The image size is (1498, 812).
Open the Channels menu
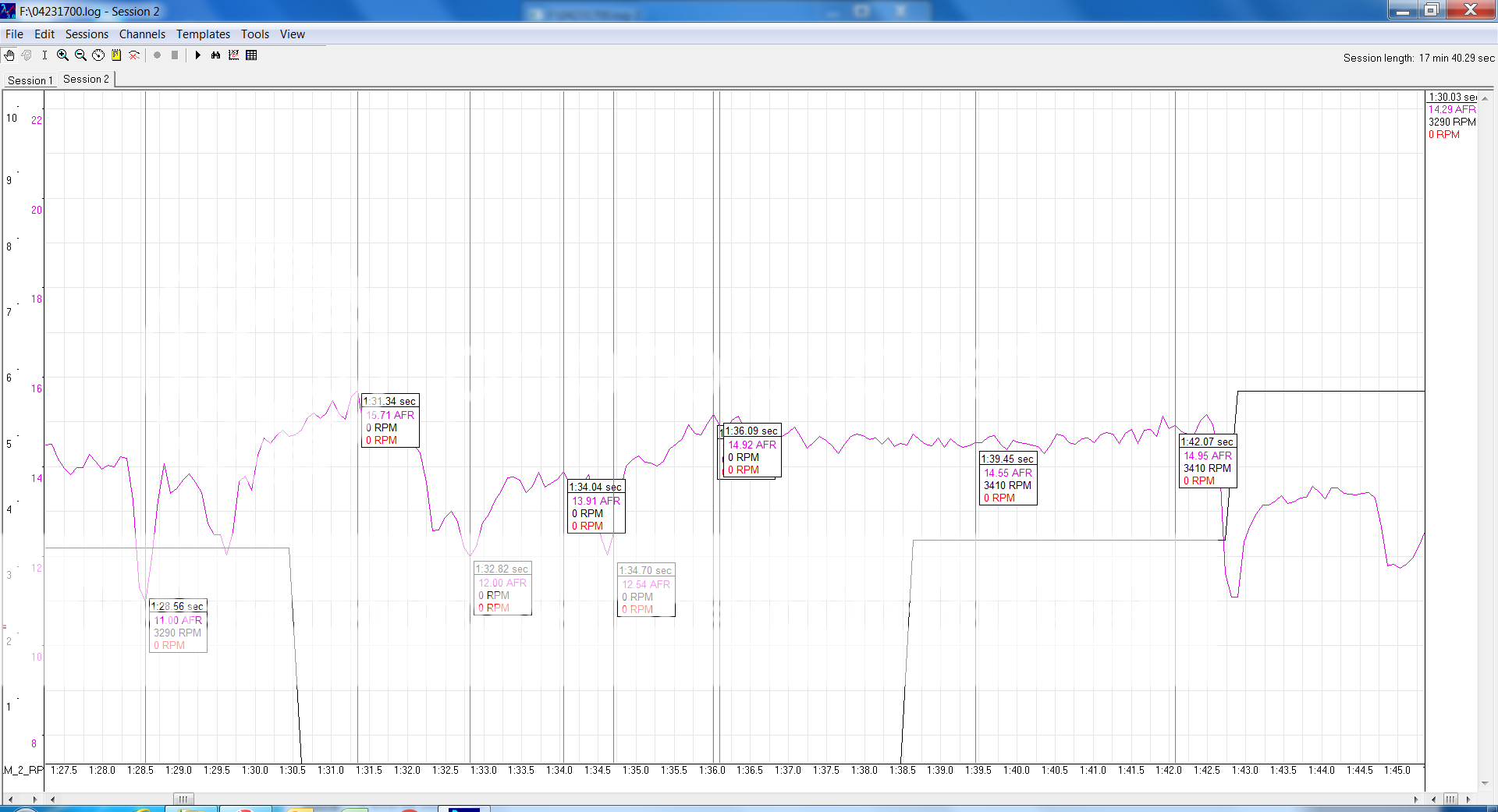coord(142,34)
